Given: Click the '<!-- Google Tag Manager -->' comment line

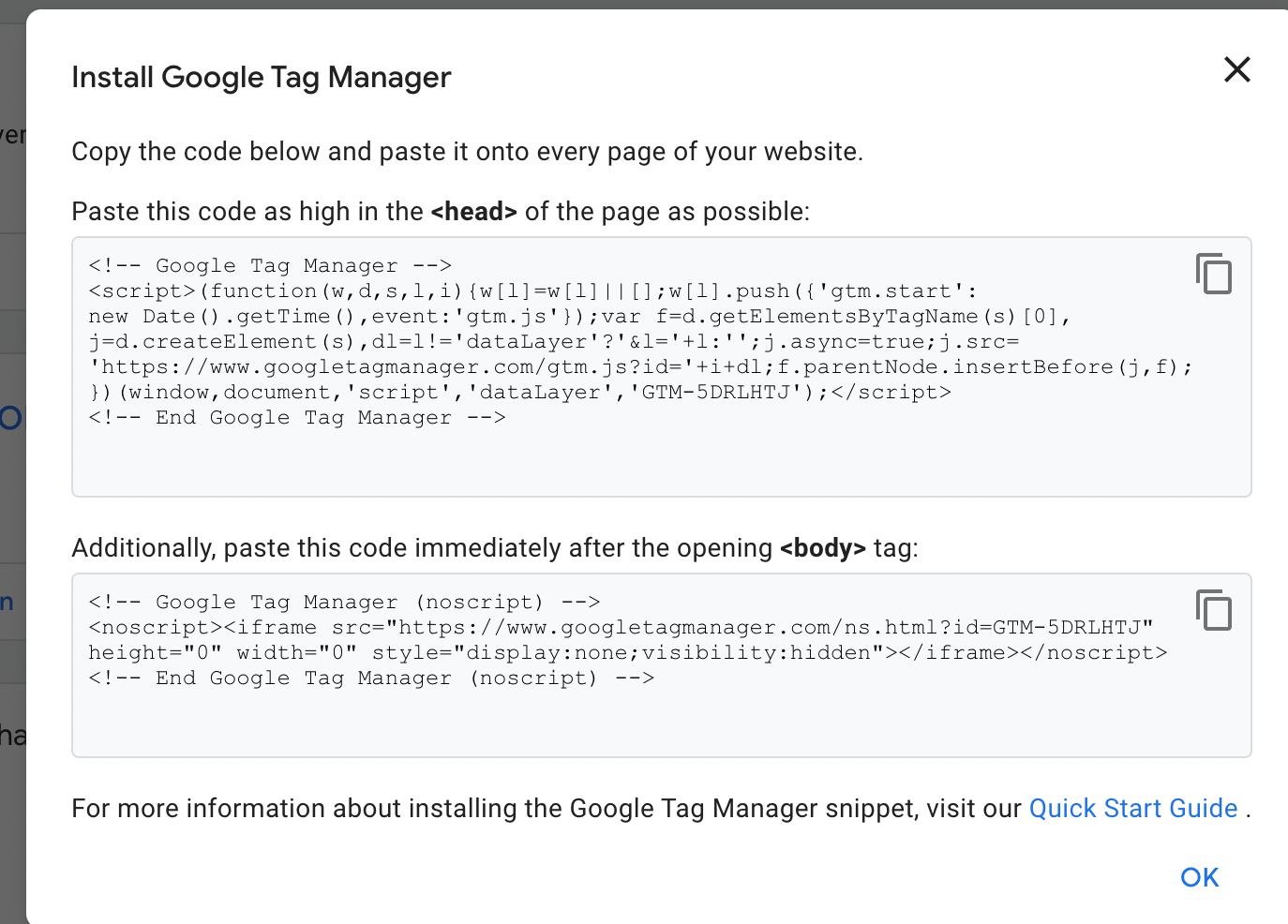Looking at the screenshot, I should click(x=270, y=266).
